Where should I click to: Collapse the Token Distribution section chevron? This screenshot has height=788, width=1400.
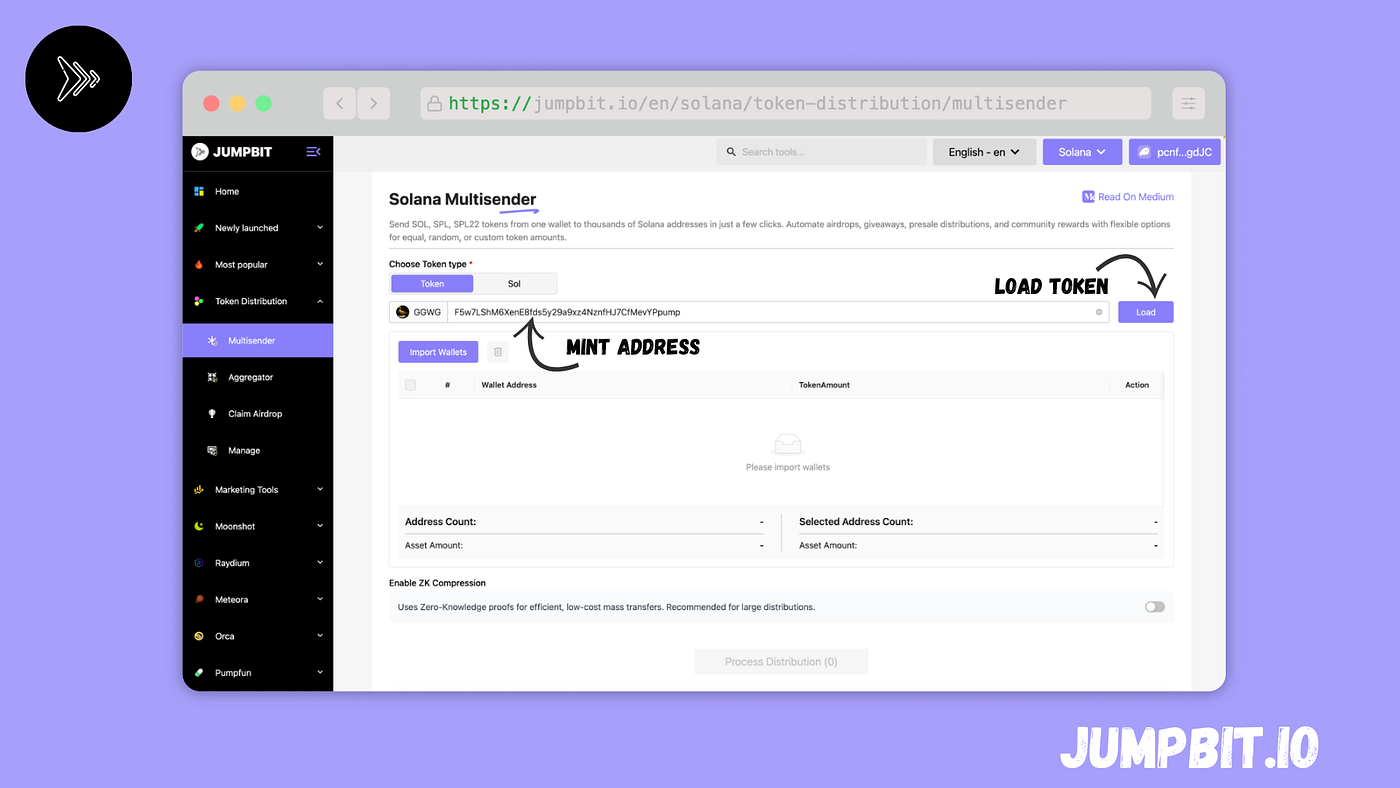pyautogui.click(x=320, y=301)
